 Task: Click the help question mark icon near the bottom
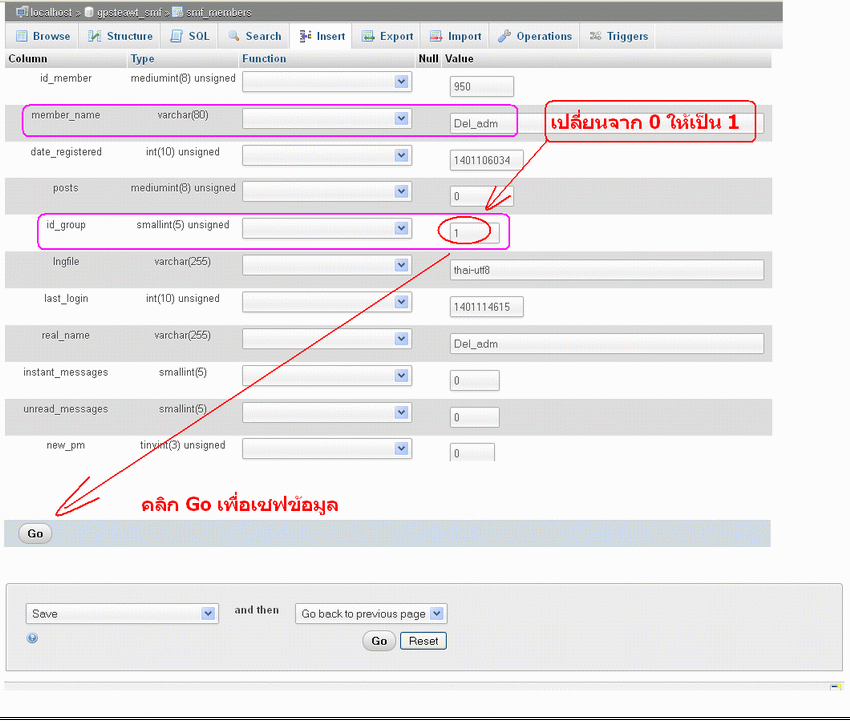click(31, 637)
